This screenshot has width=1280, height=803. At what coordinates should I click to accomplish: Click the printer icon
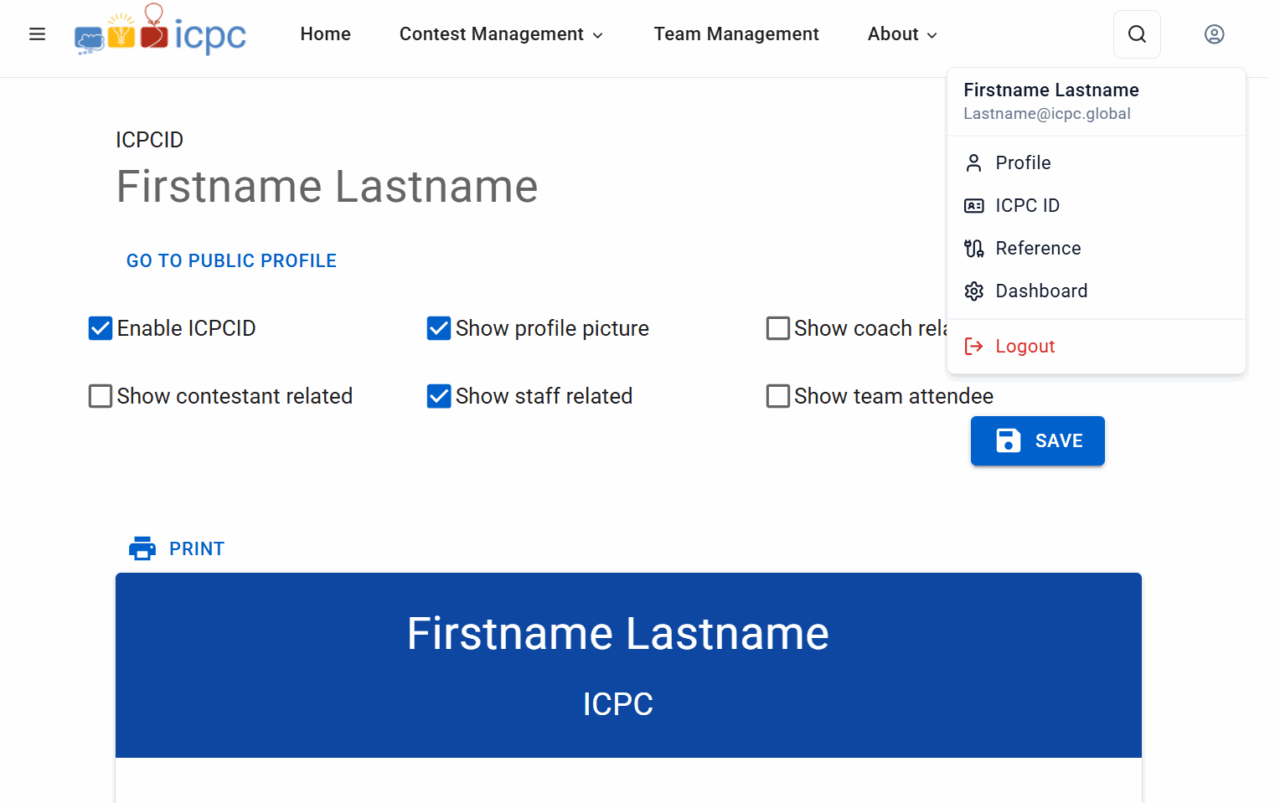(143, 548)
